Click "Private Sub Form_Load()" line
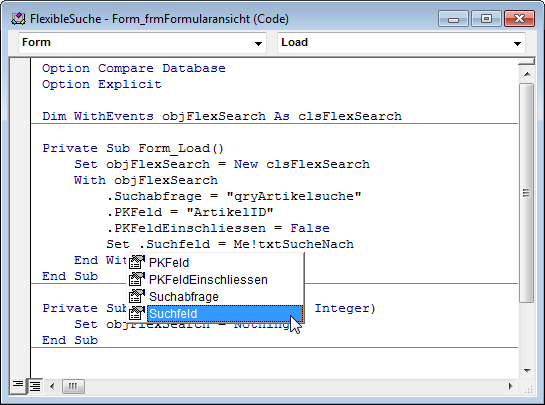Viewport: 545px width, 405px height. (133, 148)
